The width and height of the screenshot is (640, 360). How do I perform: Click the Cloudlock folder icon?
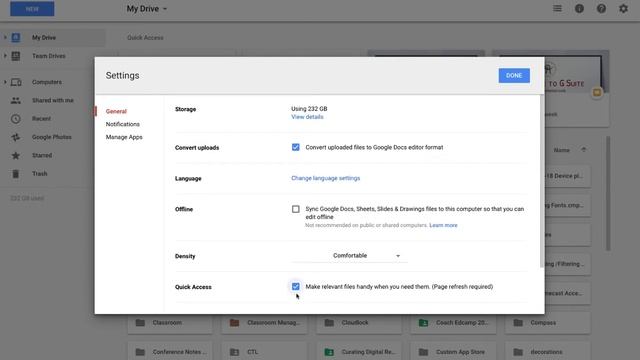[329, 323]
